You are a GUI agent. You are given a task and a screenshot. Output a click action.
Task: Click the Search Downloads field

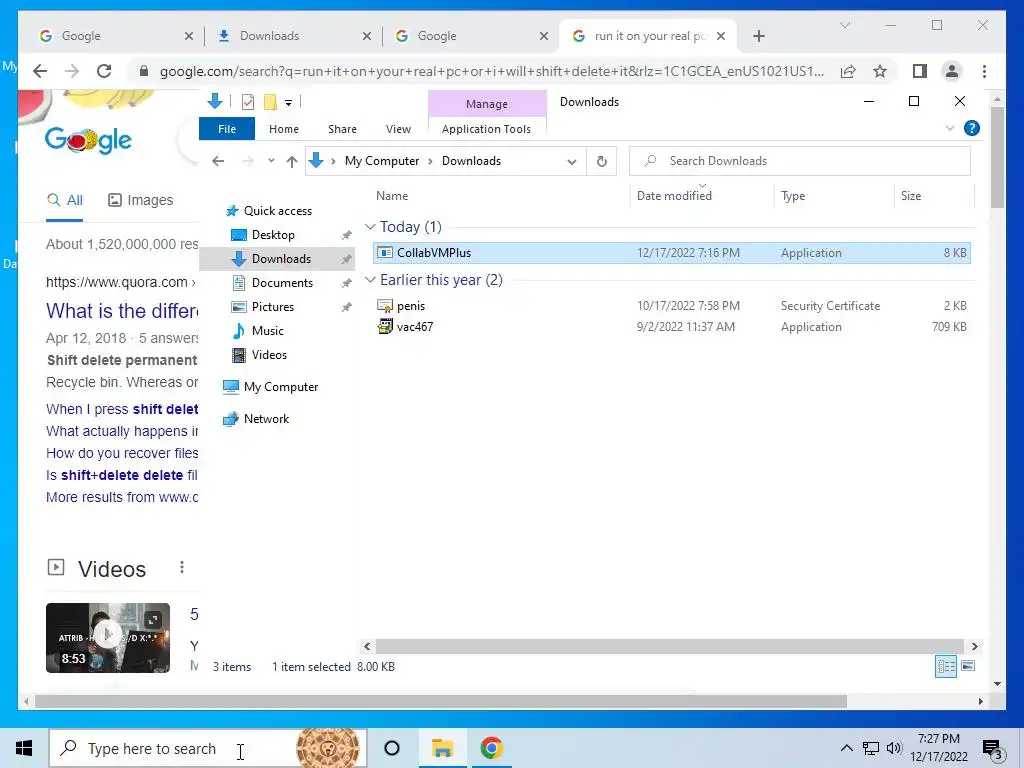(799, 161)
